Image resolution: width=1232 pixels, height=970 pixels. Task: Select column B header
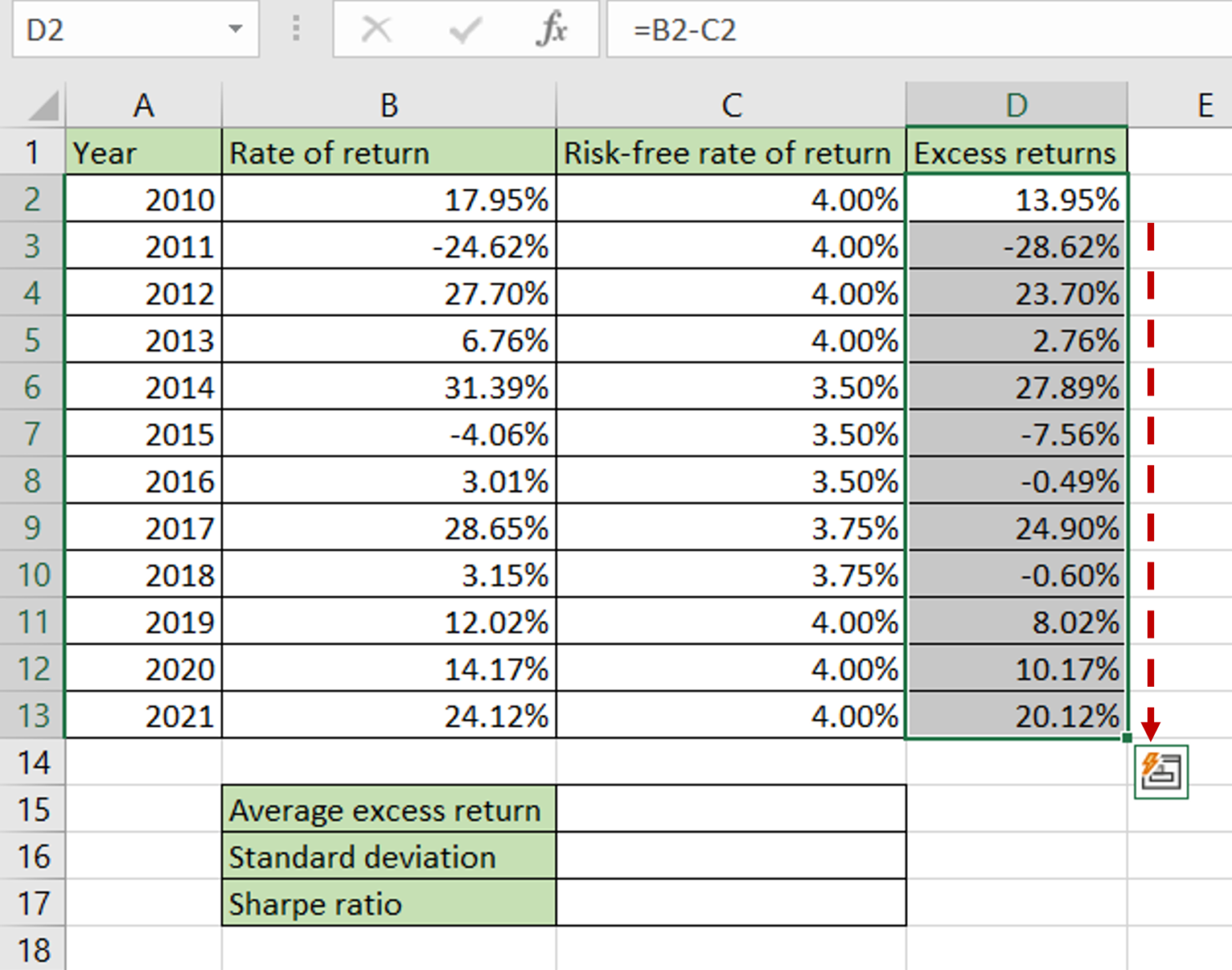point(389,104)
